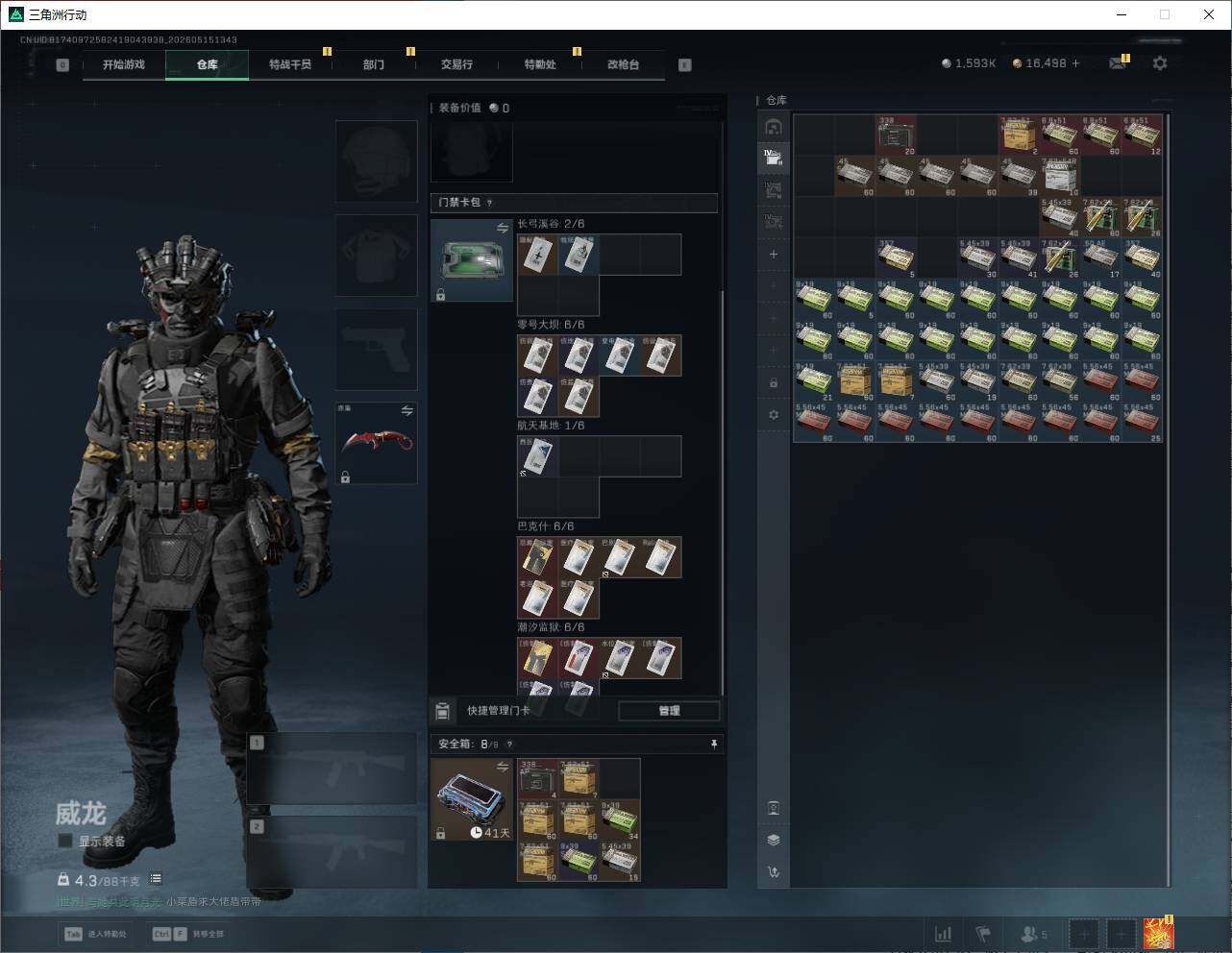Click the Tab 进入特勤处 shortcut
Screen dimensions: 1232x953
click(x=94, y=934)
